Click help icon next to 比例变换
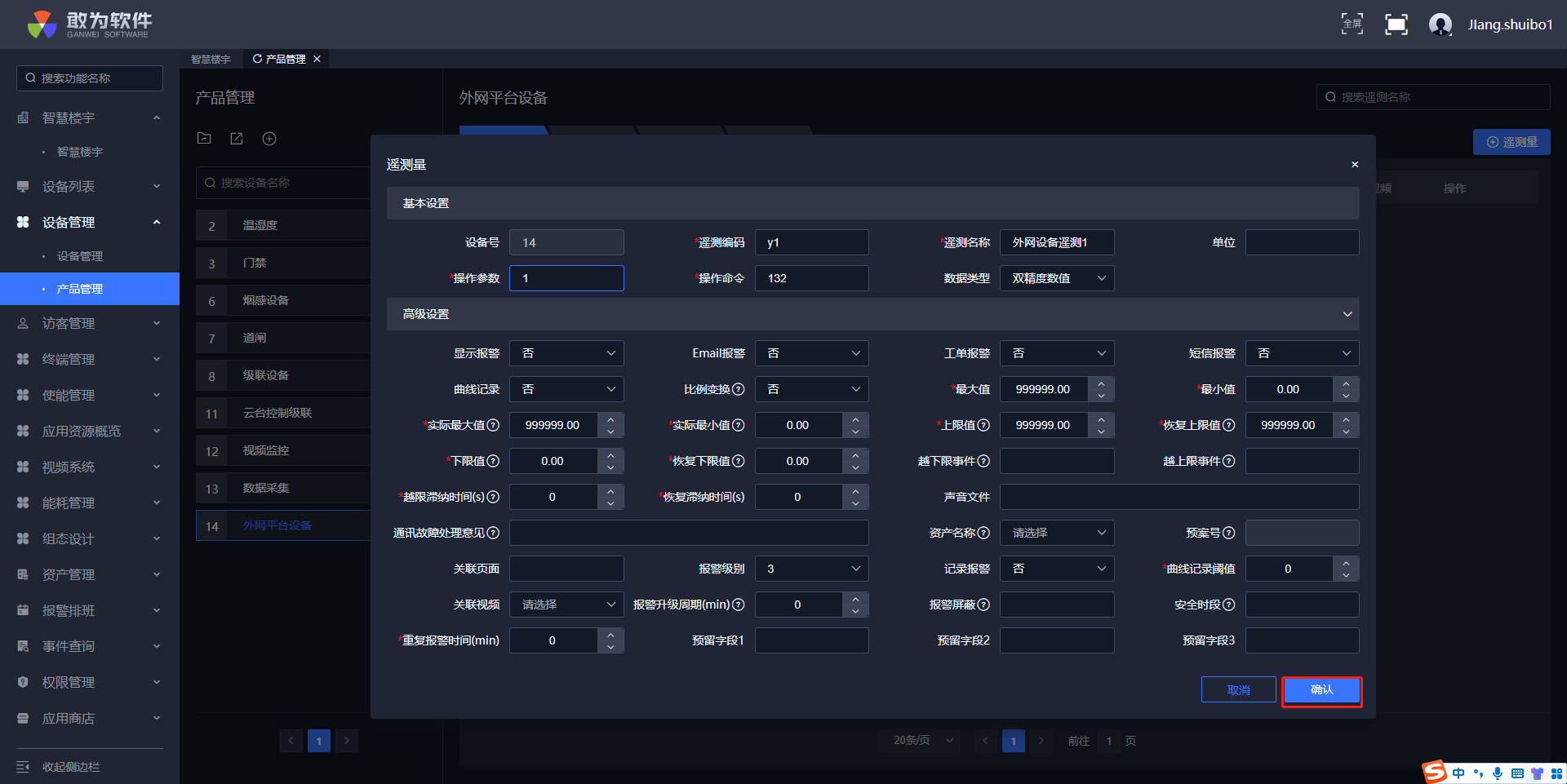Image resolution: width=1567 pixels, height=784 pixels. coord(739,389)
